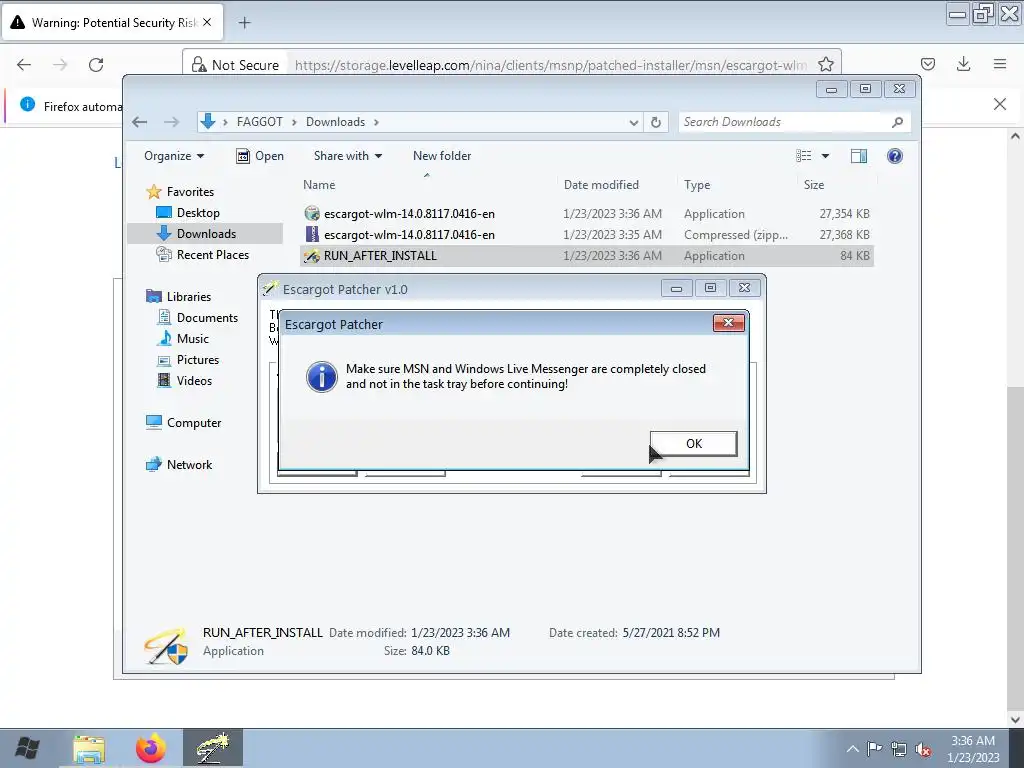
Task: Close the Potential Security Risk tab
Action: pos(206,22)
